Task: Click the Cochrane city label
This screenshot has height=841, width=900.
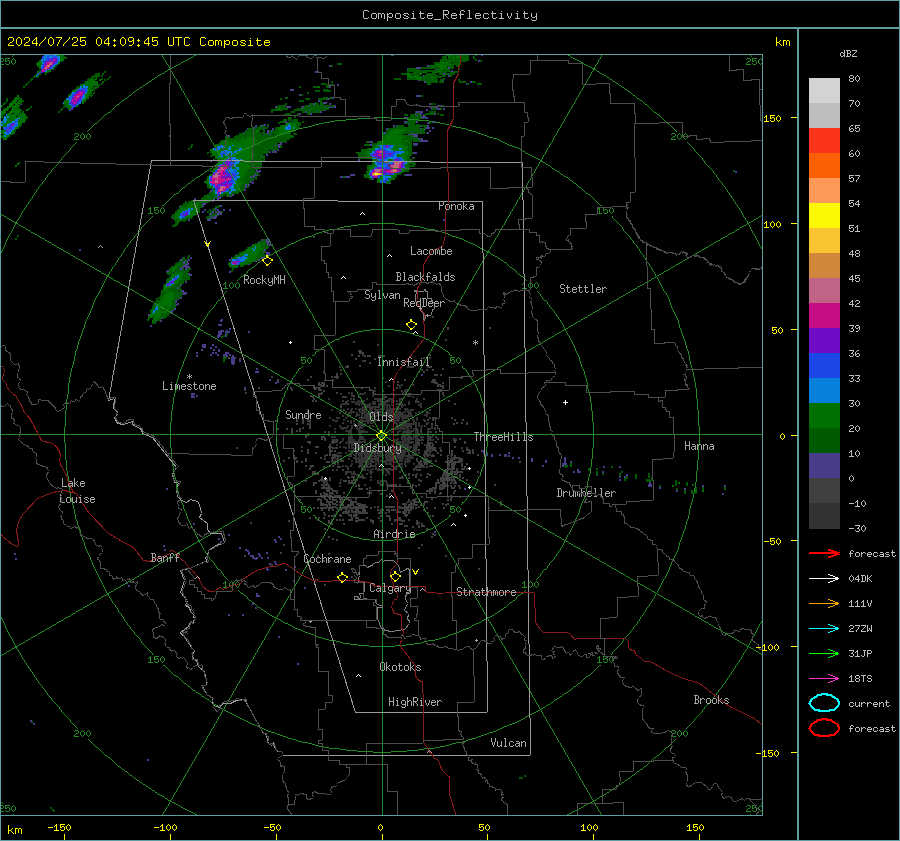Action: (x=327, y=559)
